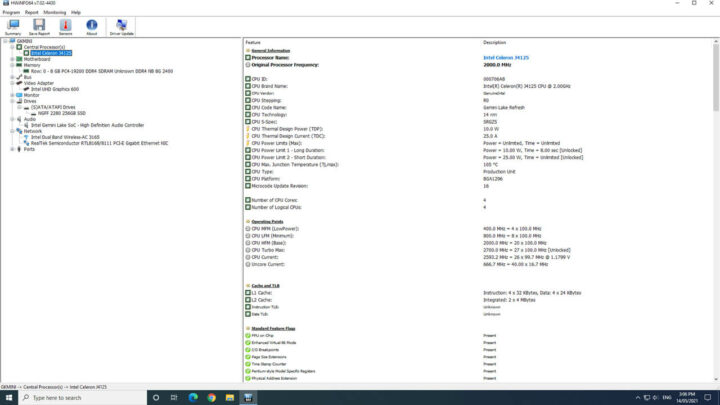This screenshot has height=405, width=720.
Task: Open File Explorer from the taskbar
Action: point(230,398)
